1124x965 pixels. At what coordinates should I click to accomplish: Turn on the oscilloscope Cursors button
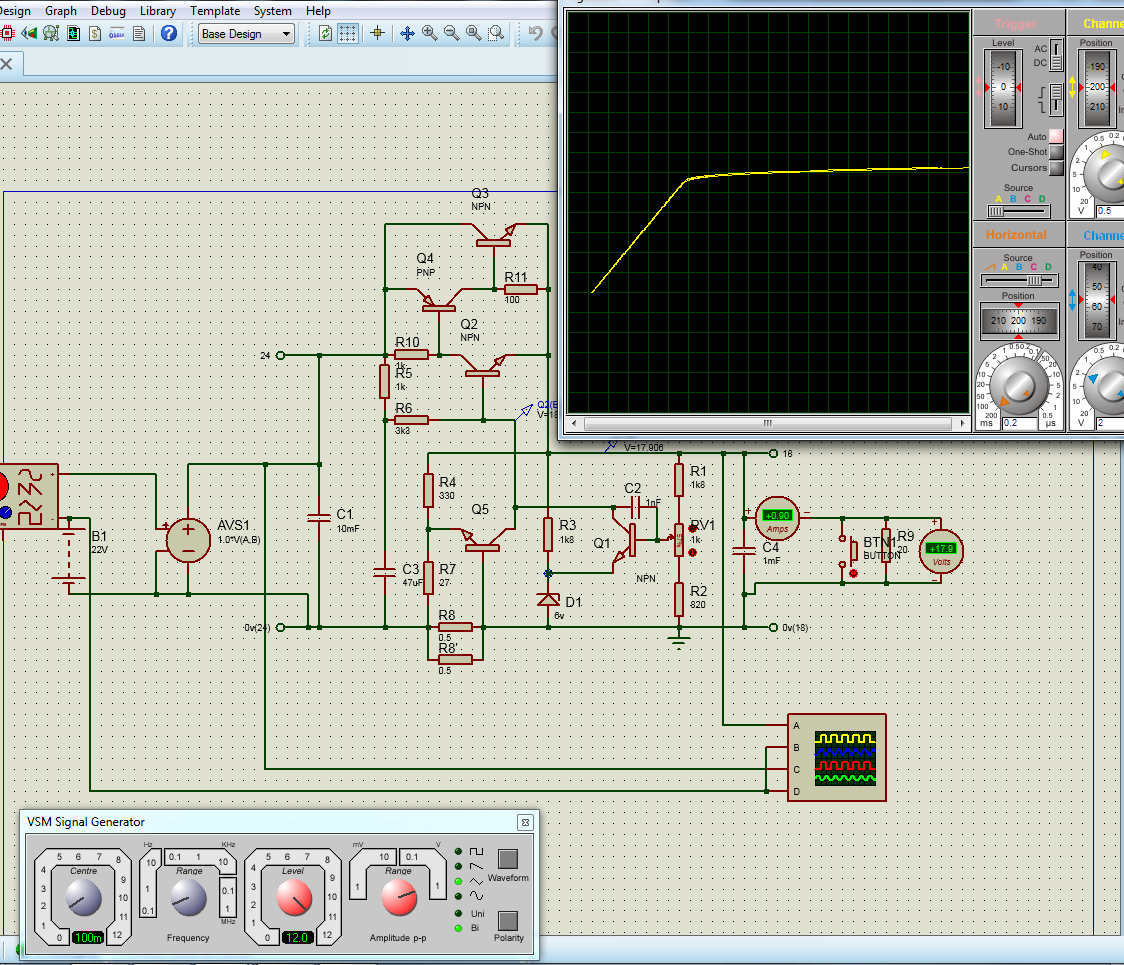1055,168
